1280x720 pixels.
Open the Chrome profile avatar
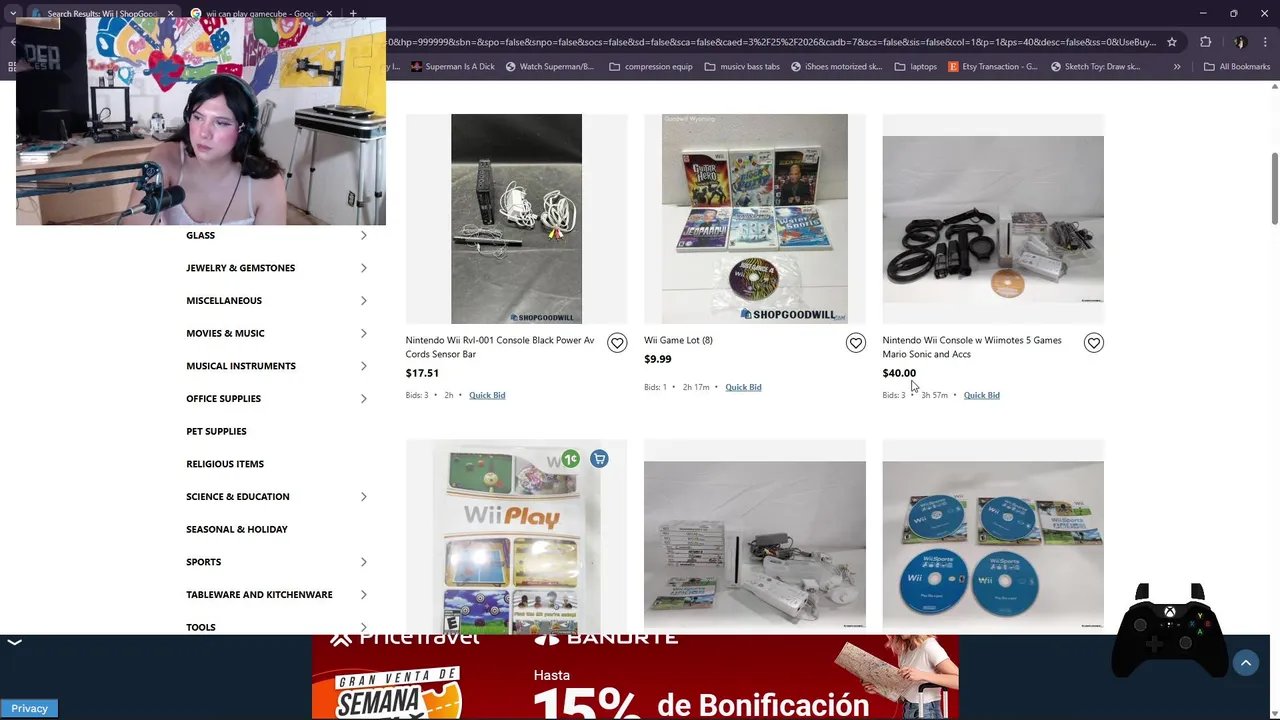coord(1240,42)
